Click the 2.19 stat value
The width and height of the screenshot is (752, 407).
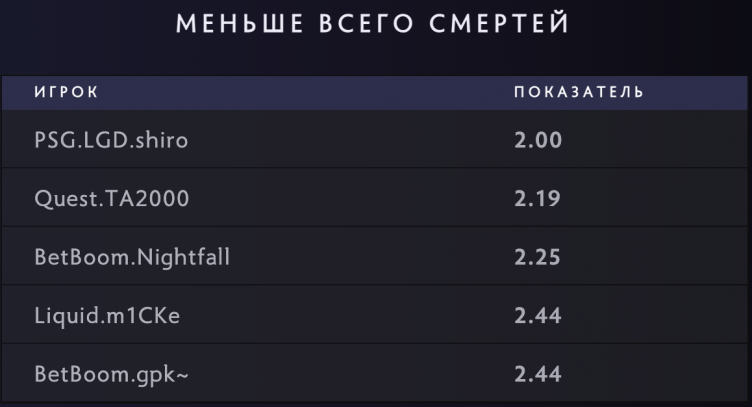[538, 199]
